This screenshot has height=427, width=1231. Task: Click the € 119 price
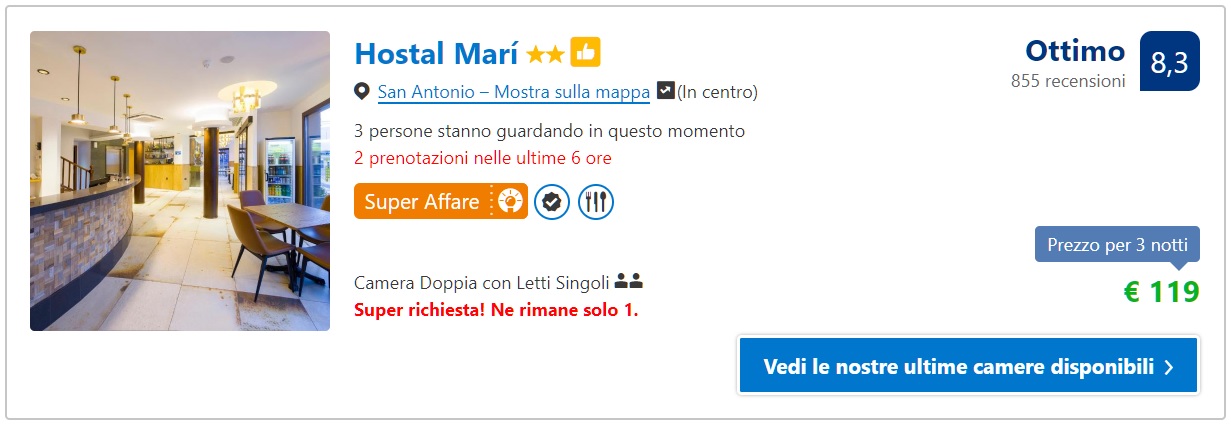(x=1161, y=292)
